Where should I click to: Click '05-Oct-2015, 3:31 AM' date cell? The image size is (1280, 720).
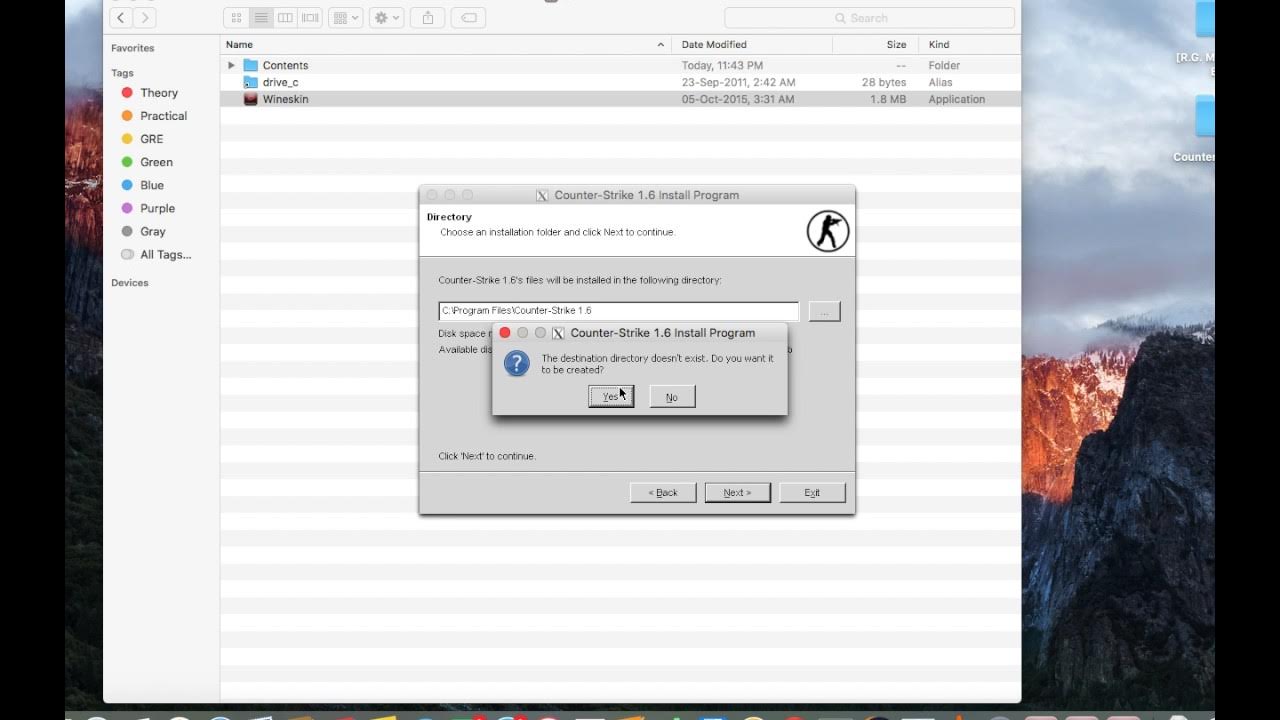[x=738, y=99]
